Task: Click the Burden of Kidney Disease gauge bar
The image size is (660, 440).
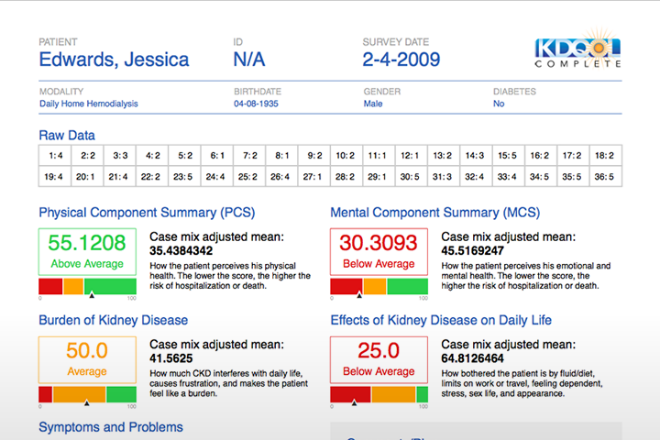Action: [87, 395]
